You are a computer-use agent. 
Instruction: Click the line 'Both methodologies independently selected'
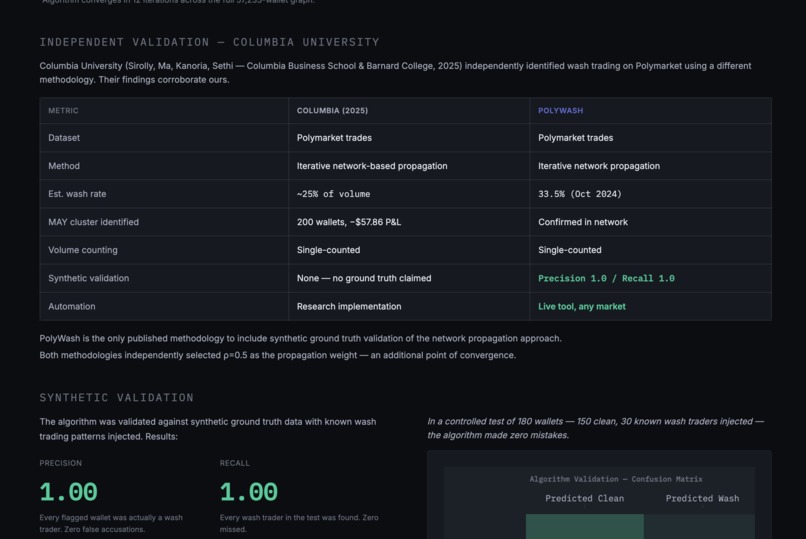click(x=278, y=355)
